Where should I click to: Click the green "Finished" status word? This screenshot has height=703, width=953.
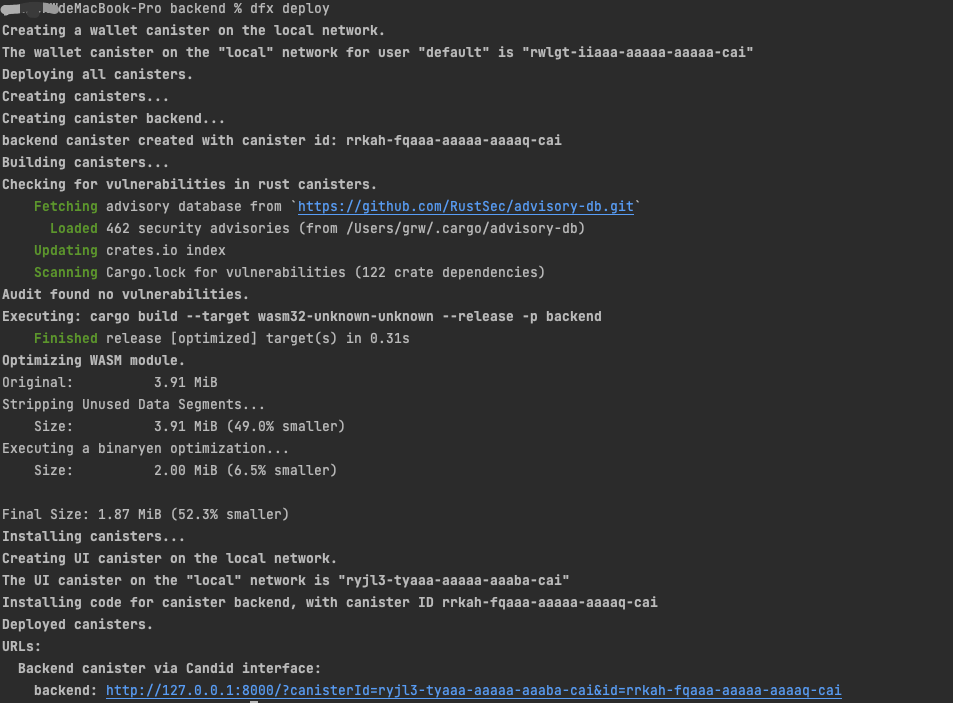(66, 338)
